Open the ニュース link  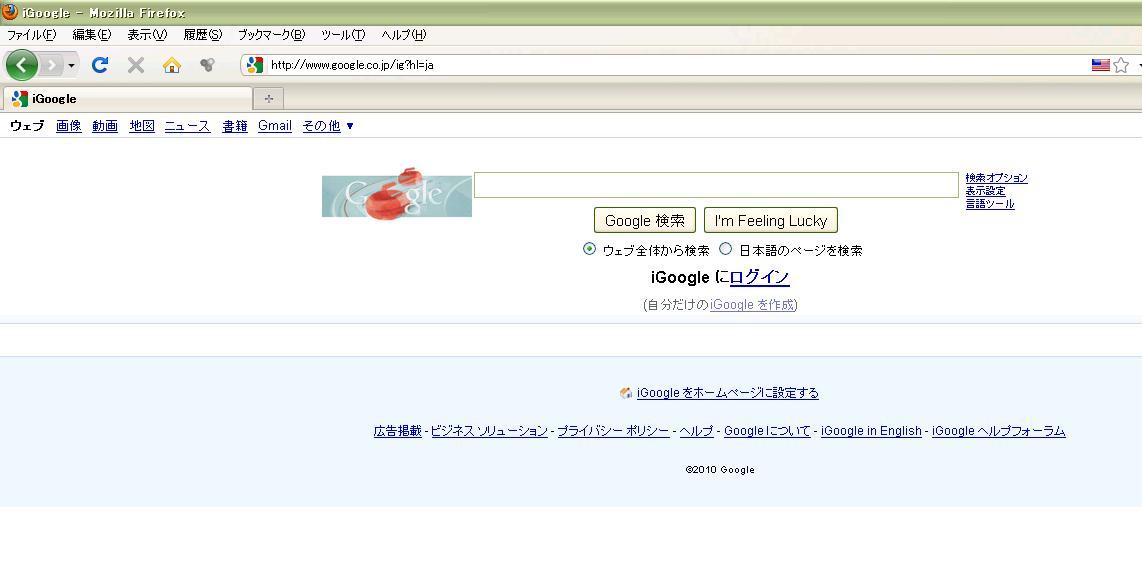point(187,126)
